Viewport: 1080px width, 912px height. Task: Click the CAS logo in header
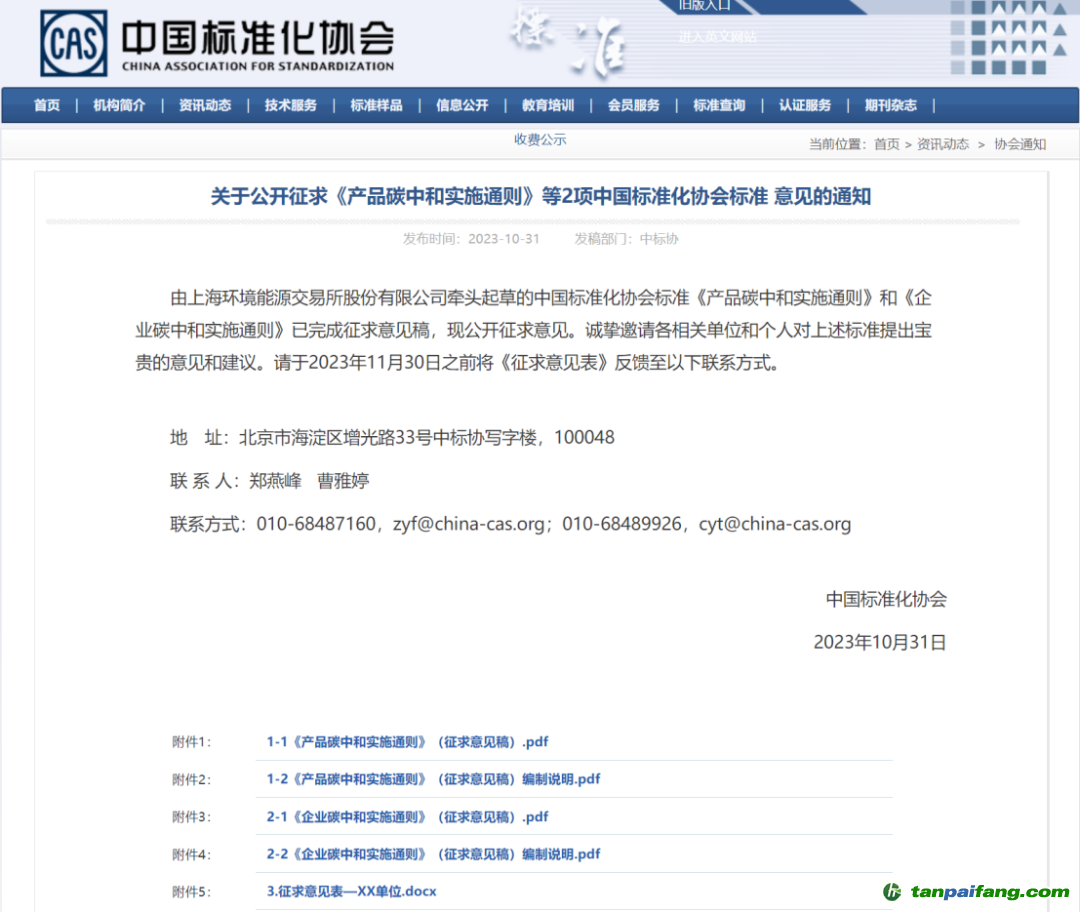point(73,44)
